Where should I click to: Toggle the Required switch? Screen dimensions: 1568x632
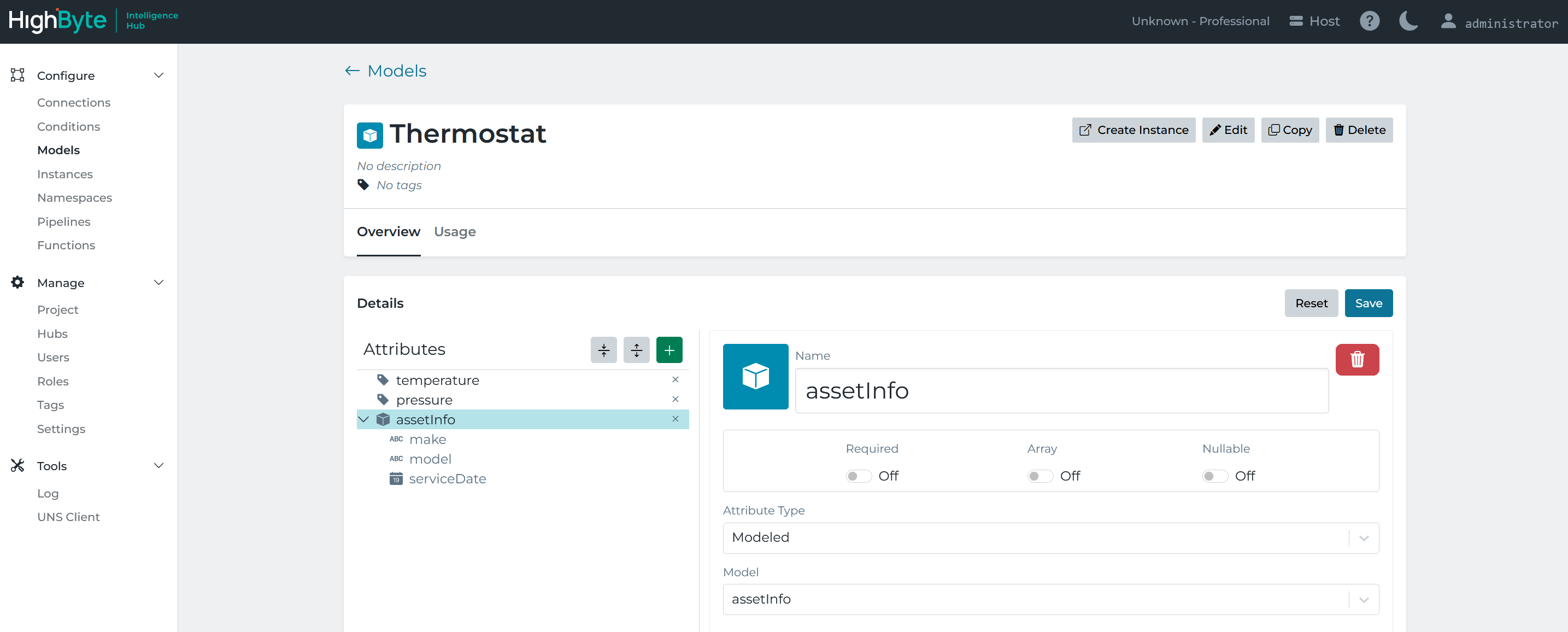coord(858,476)
